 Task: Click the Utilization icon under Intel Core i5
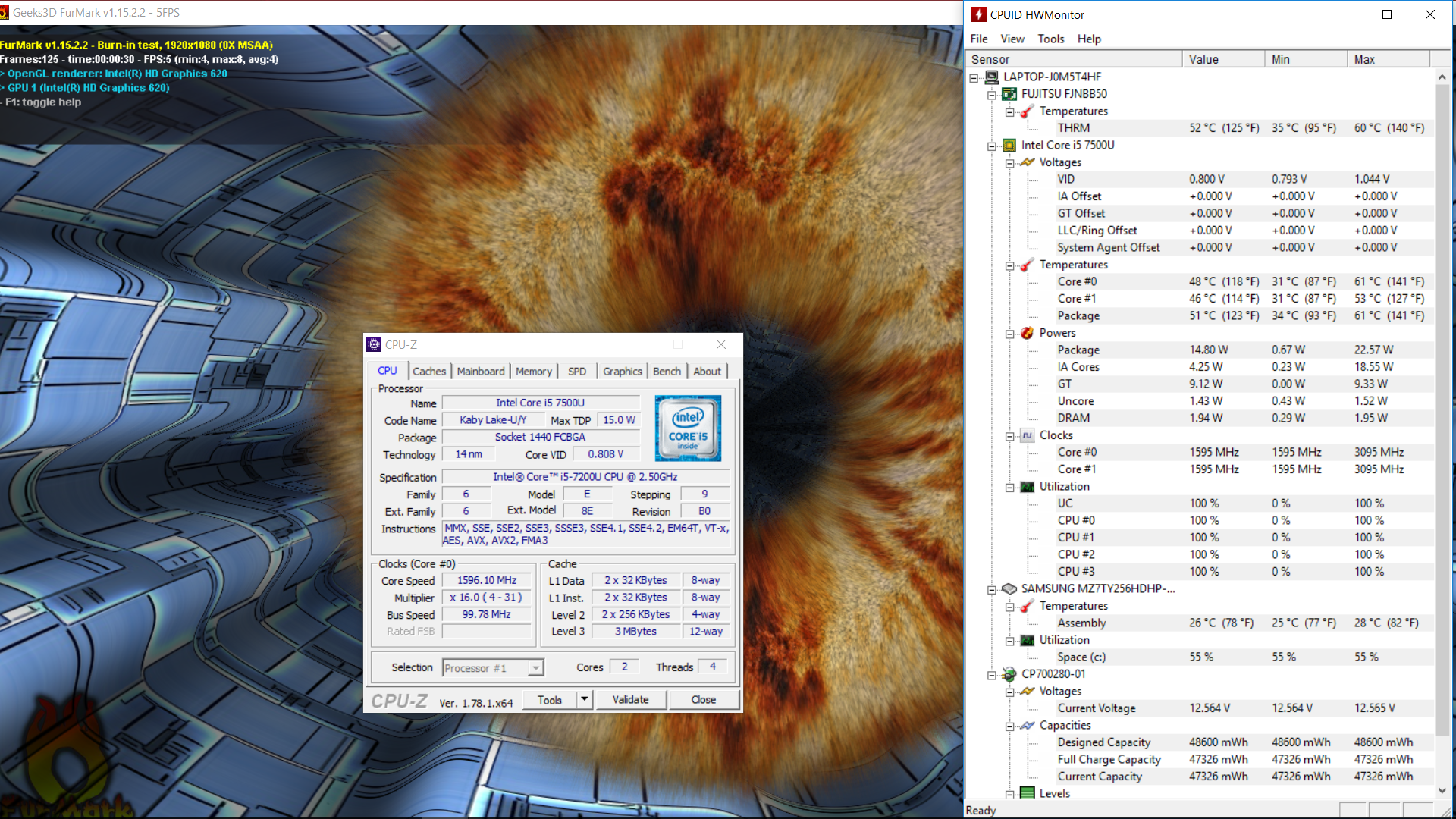pyautogui.click(x=1028, y=487)
